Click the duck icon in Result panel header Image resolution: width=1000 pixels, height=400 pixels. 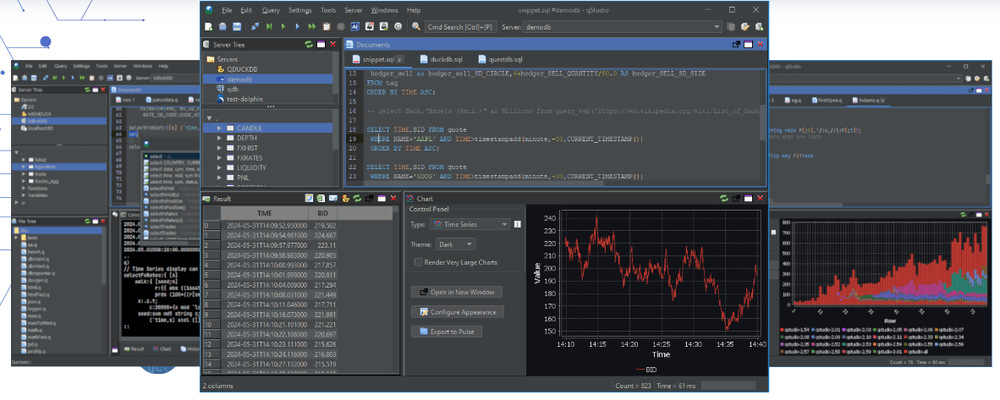tap(346, 198)
